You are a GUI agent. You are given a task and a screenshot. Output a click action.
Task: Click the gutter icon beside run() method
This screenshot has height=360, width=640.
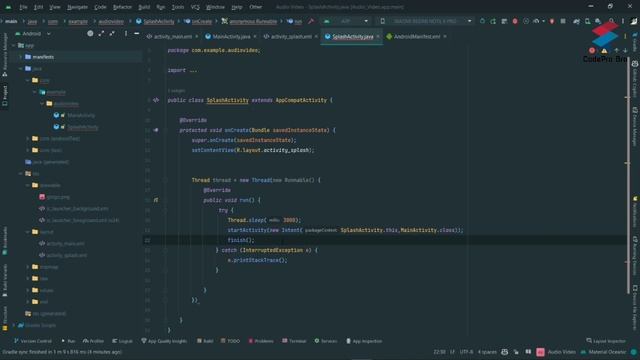[x=156, y=200]
